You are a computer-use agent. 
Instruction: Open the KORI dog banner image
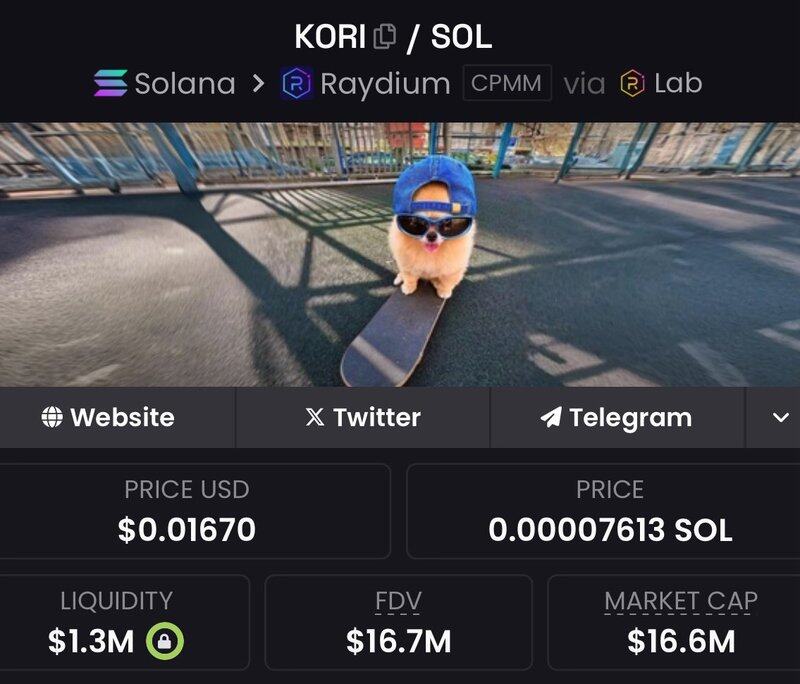click(400, 254)
